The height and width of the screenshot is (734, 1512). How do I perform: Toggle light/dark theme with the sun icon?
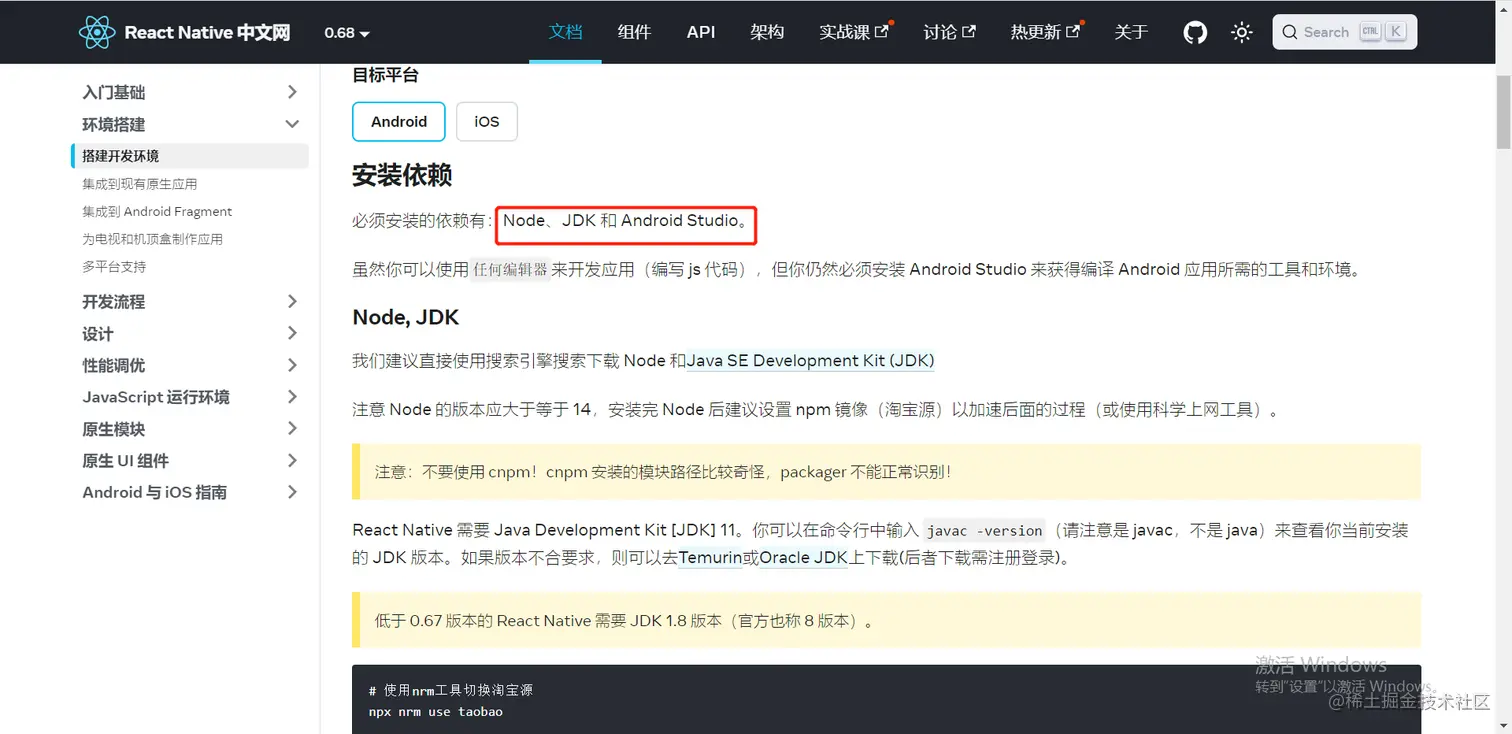click(1241, 31)
